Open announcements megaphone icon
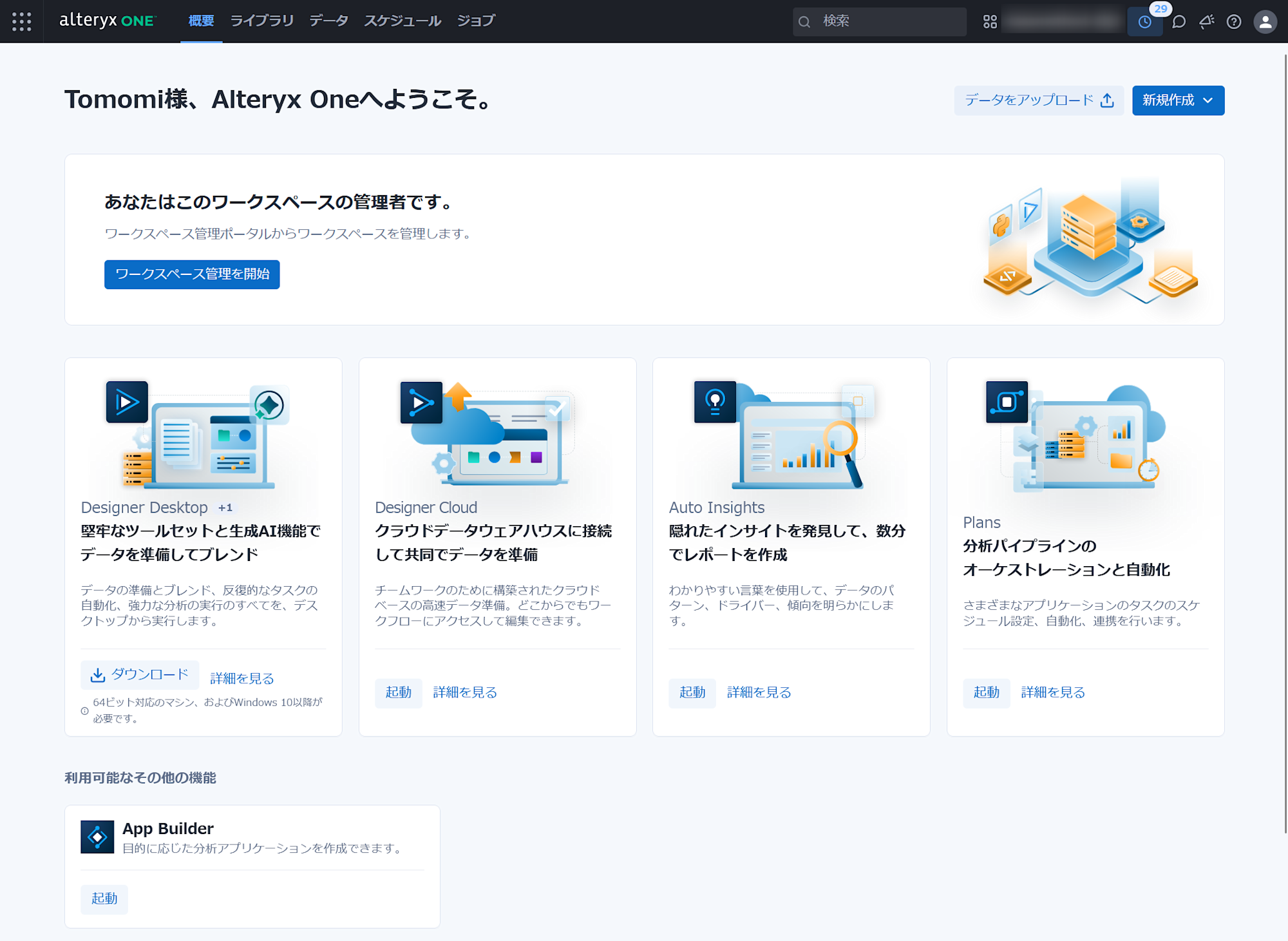1288x941 pixels. coord(1206,22)
